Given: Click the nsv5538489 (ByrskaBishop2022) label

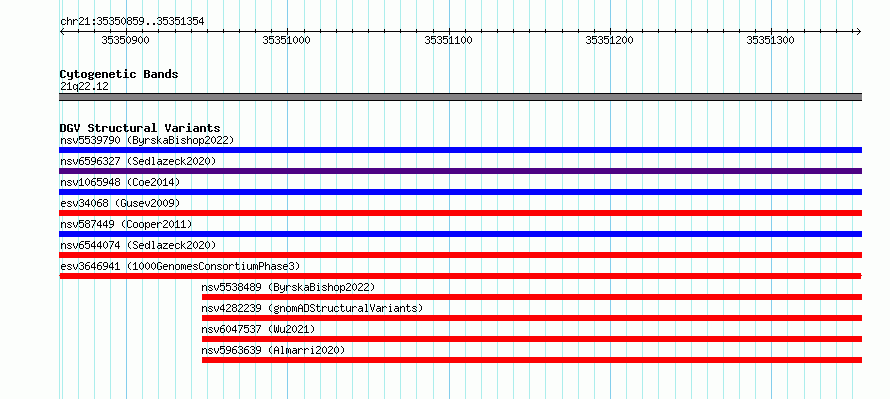Looking at the screenshot, I should click(288, 287).
